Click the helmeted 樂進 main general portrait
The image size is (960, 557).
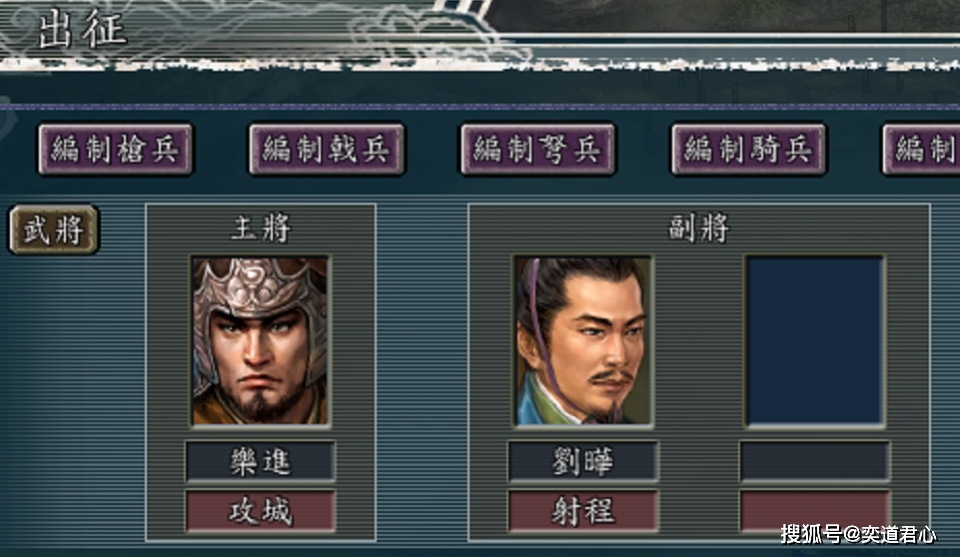pyautogui.click(x=260, y=341)
